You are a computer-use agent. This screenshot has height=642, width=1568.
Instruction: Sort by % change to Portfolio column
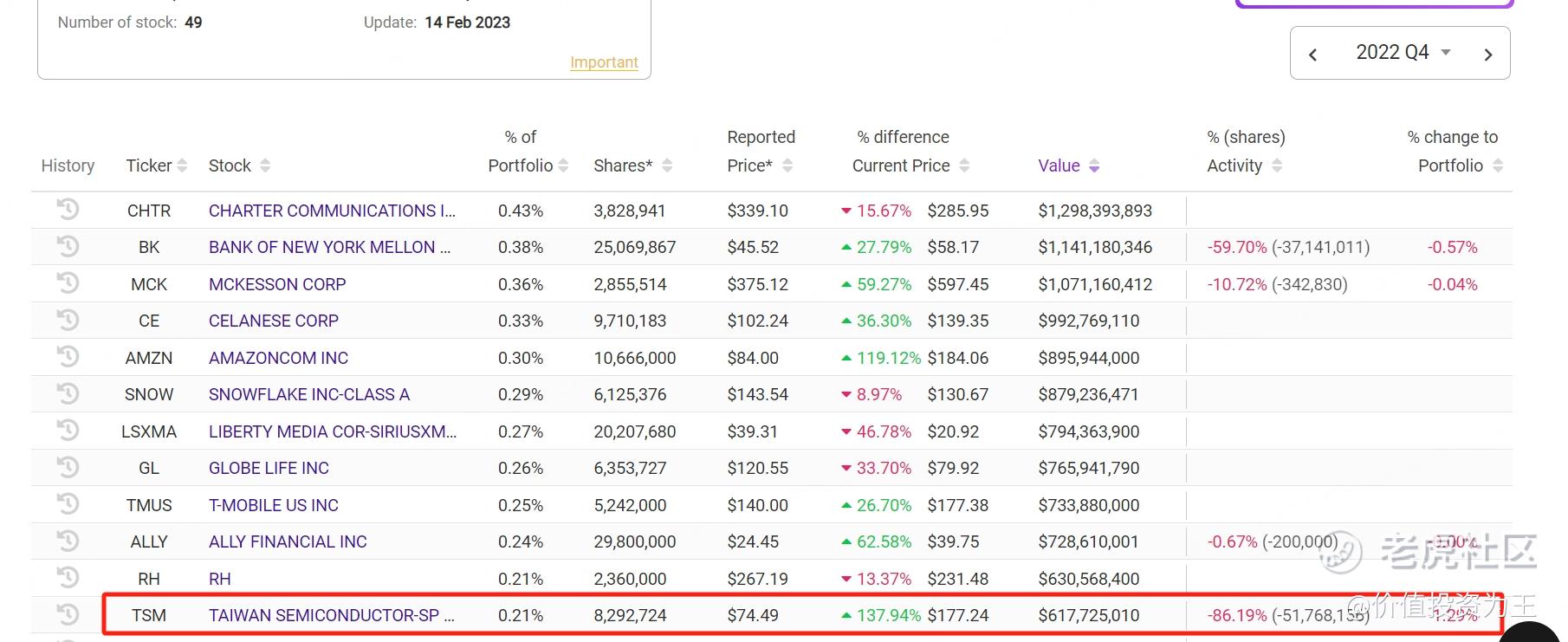pos(1456,152)
